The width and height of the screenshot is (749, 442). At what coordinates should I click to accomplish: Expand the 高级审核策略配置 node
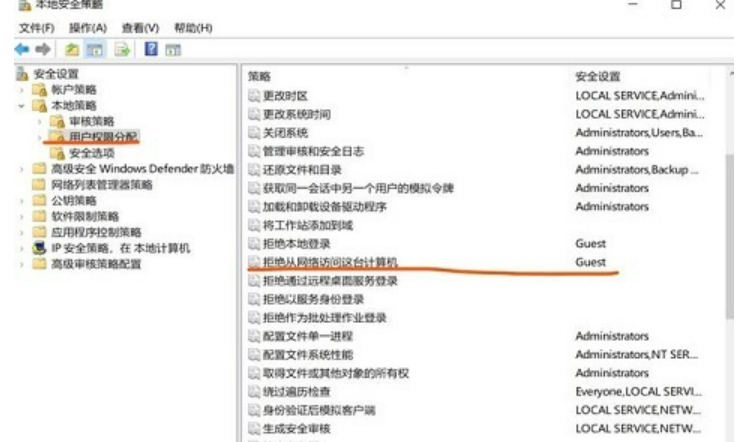[x=22, y=264]
